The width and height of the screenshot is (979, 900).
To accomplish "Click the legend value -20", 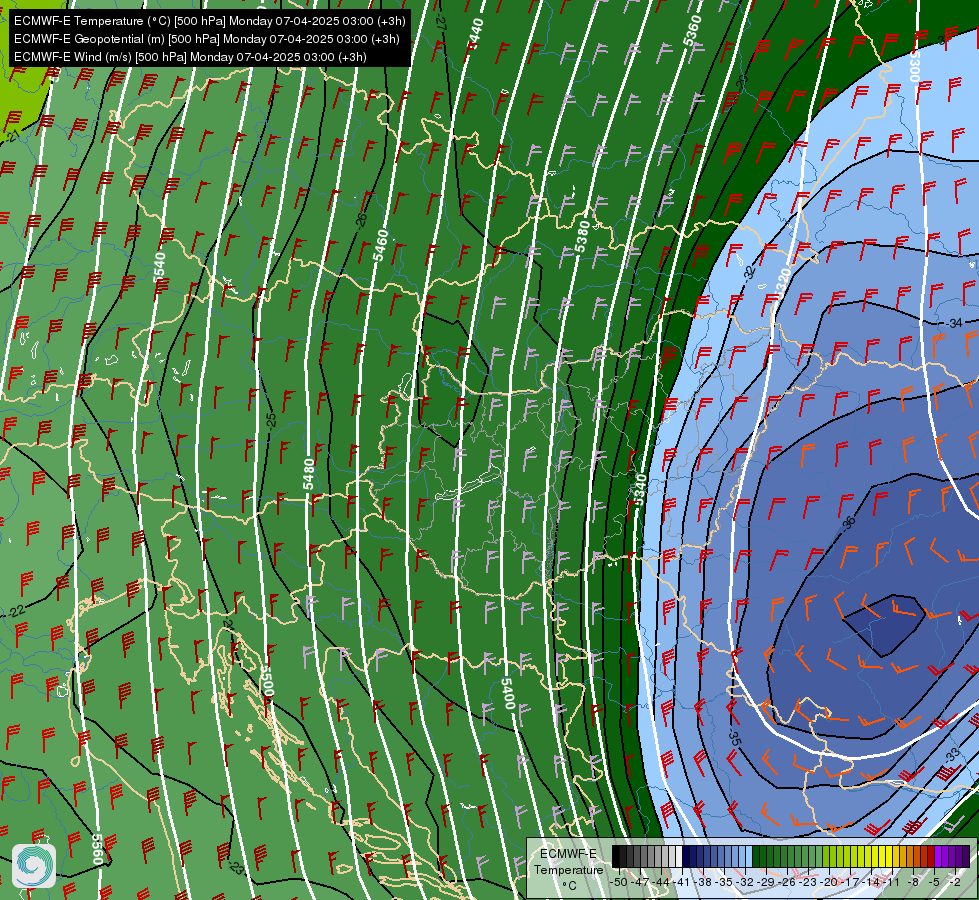I will pyautogui.click(x=829, y=882).
